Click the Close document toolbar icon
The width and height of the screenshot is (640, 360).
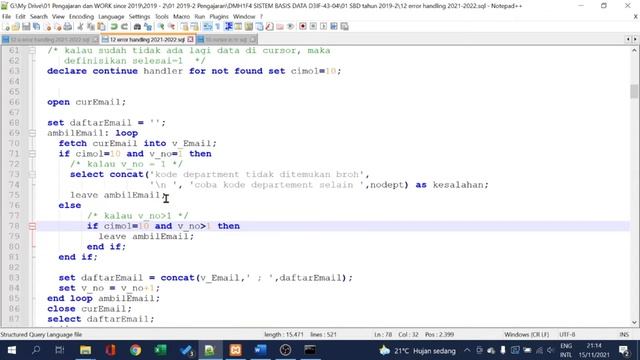point(48,27)
